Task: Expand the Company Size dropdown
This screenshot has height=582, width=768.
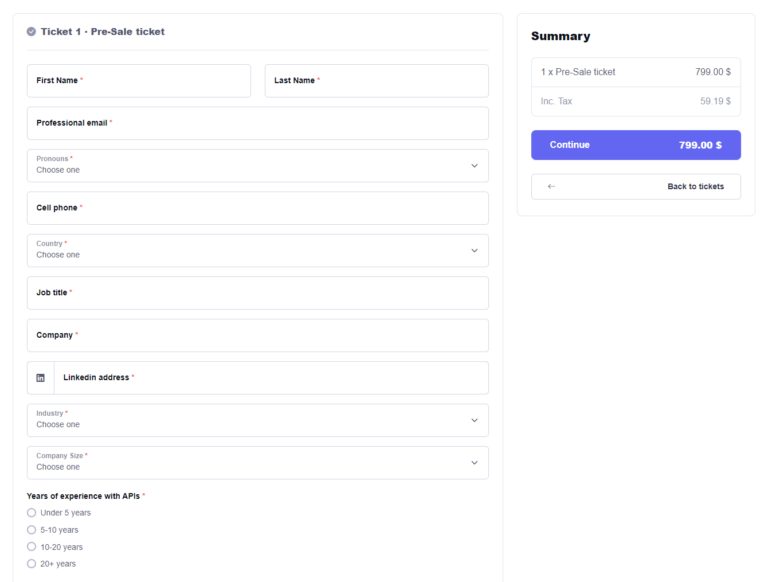Action: (257, 463)
